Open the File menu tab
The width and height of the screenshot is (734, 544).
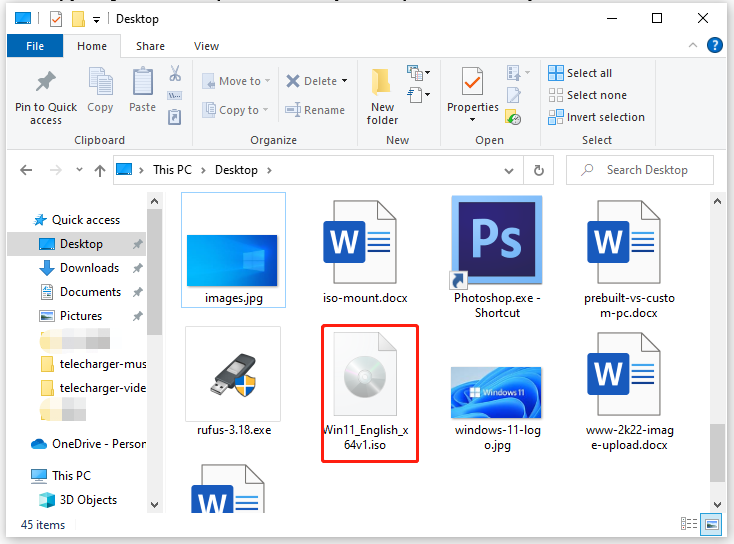click(35, 46)
